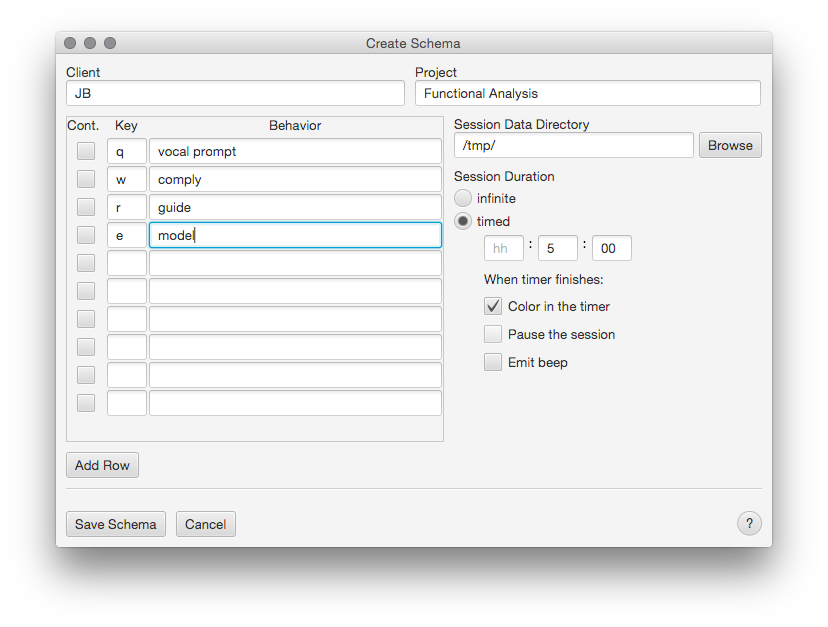Image resolution: width=828 pixels, height=627 pixels.
Task: Turn on Emit beep option
Action: click(493, 362)
